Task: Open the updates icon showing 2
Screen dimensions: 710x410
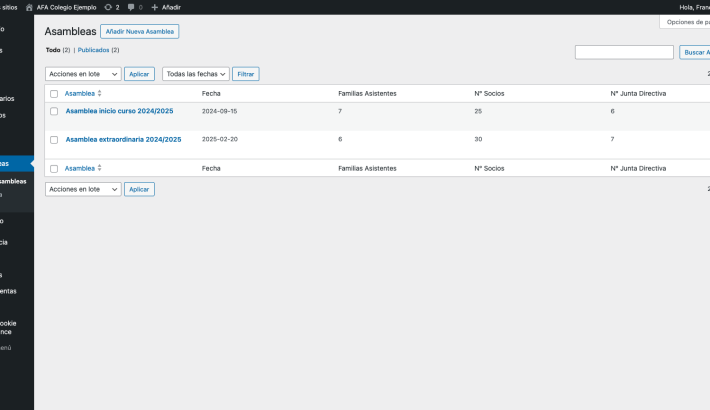Action: (107, 7)
